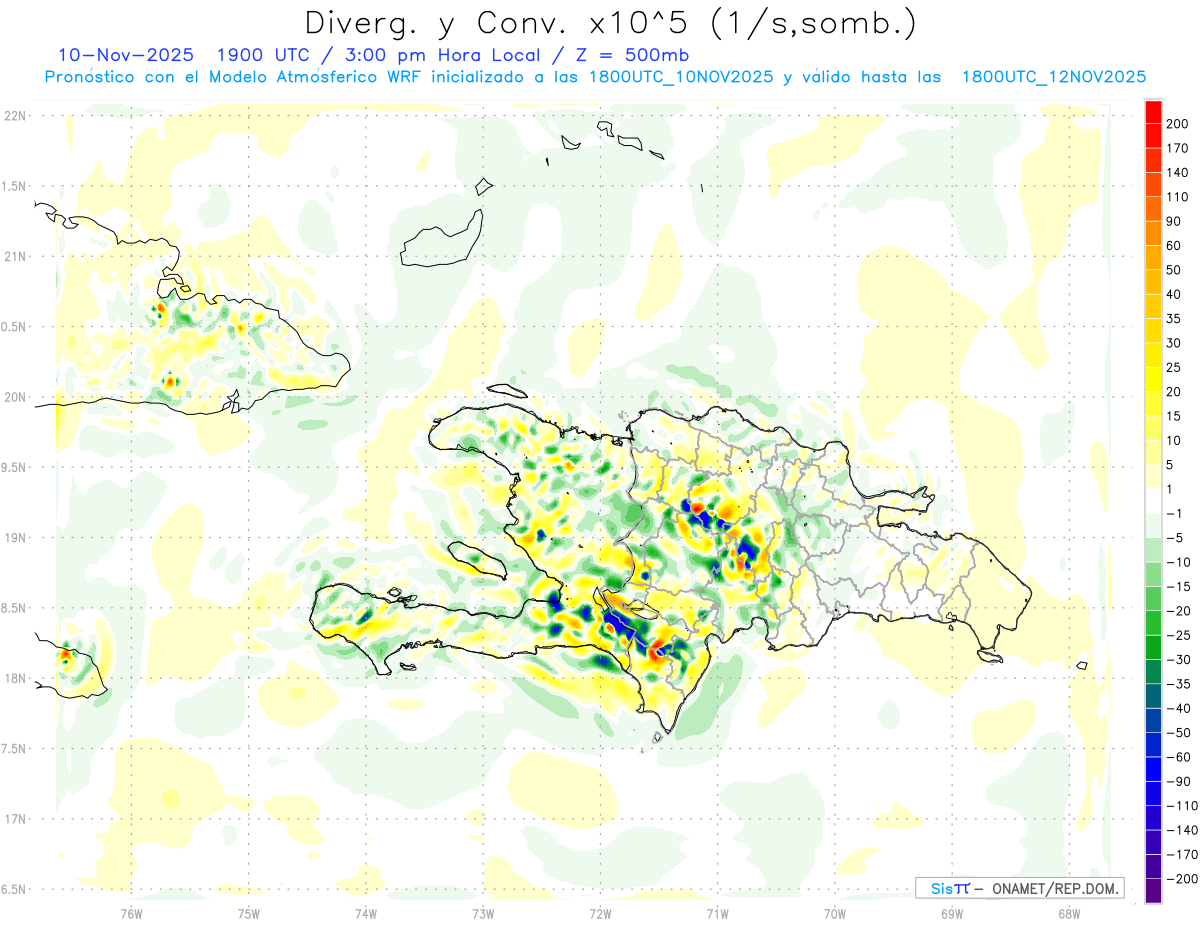Click the longitude label "73W"

tap(483, 913)
